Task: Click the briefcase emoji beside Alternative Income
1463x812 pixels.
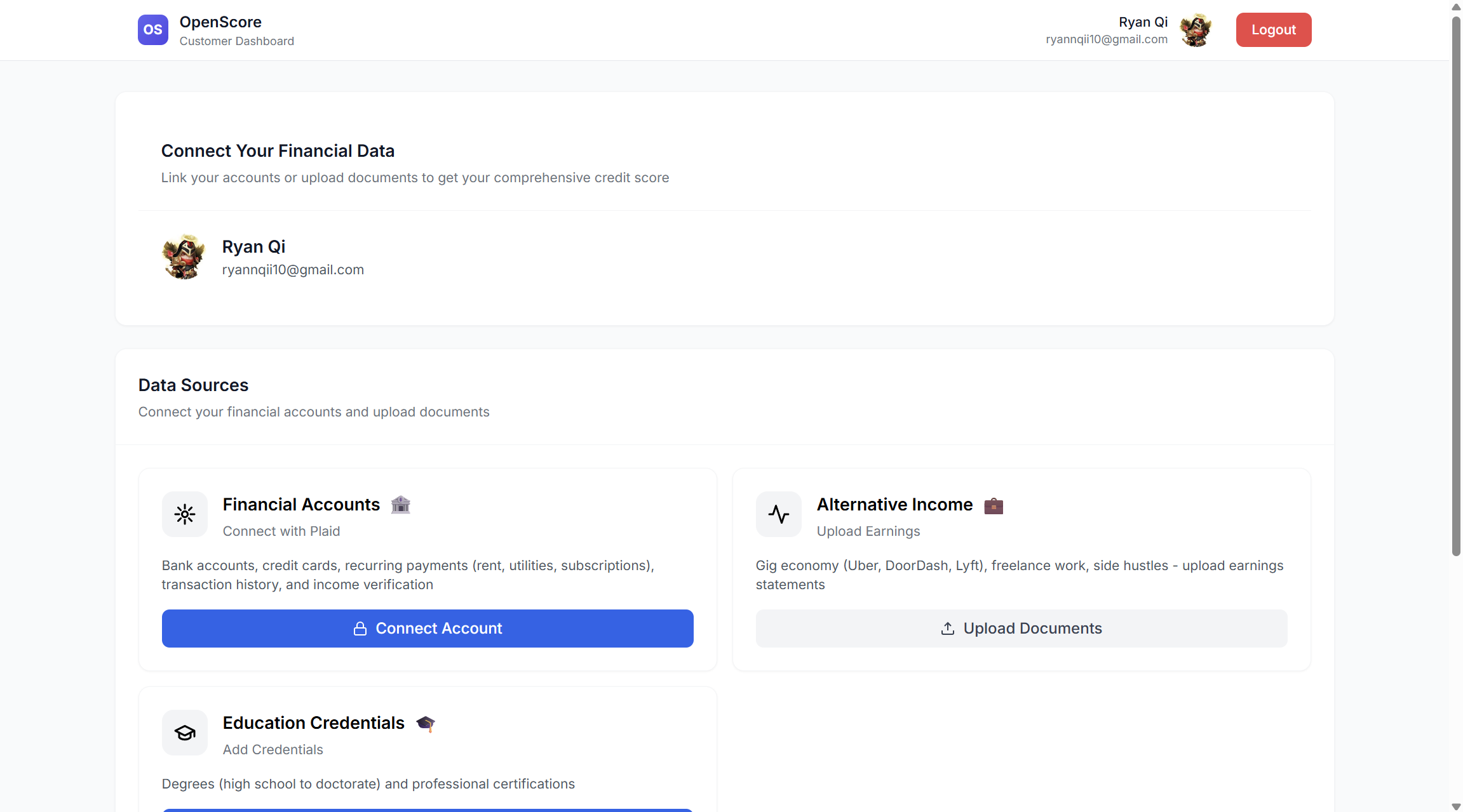Action: (x=994, y=505)
